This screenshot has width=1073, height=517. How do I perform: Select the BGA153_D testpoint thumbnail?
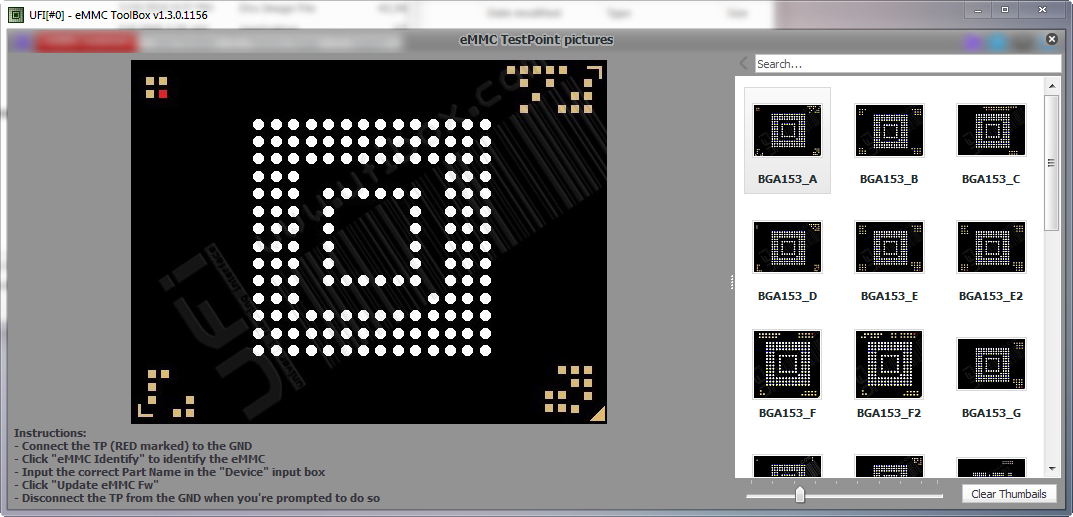pyautogui.click(x=787, y=248)
